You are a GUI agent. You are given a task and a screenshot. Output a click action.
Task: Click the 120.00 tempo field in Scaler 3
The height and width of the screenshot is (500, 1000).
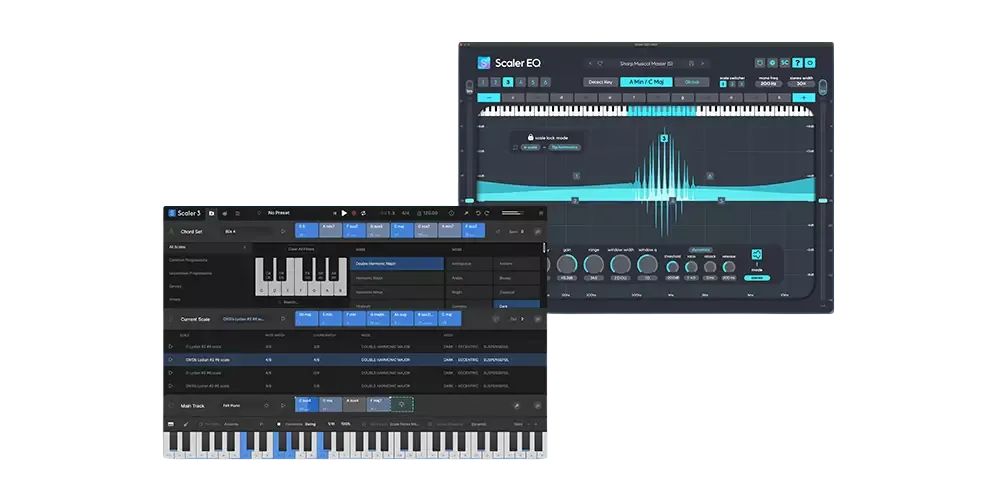click(x=430, y=213)
